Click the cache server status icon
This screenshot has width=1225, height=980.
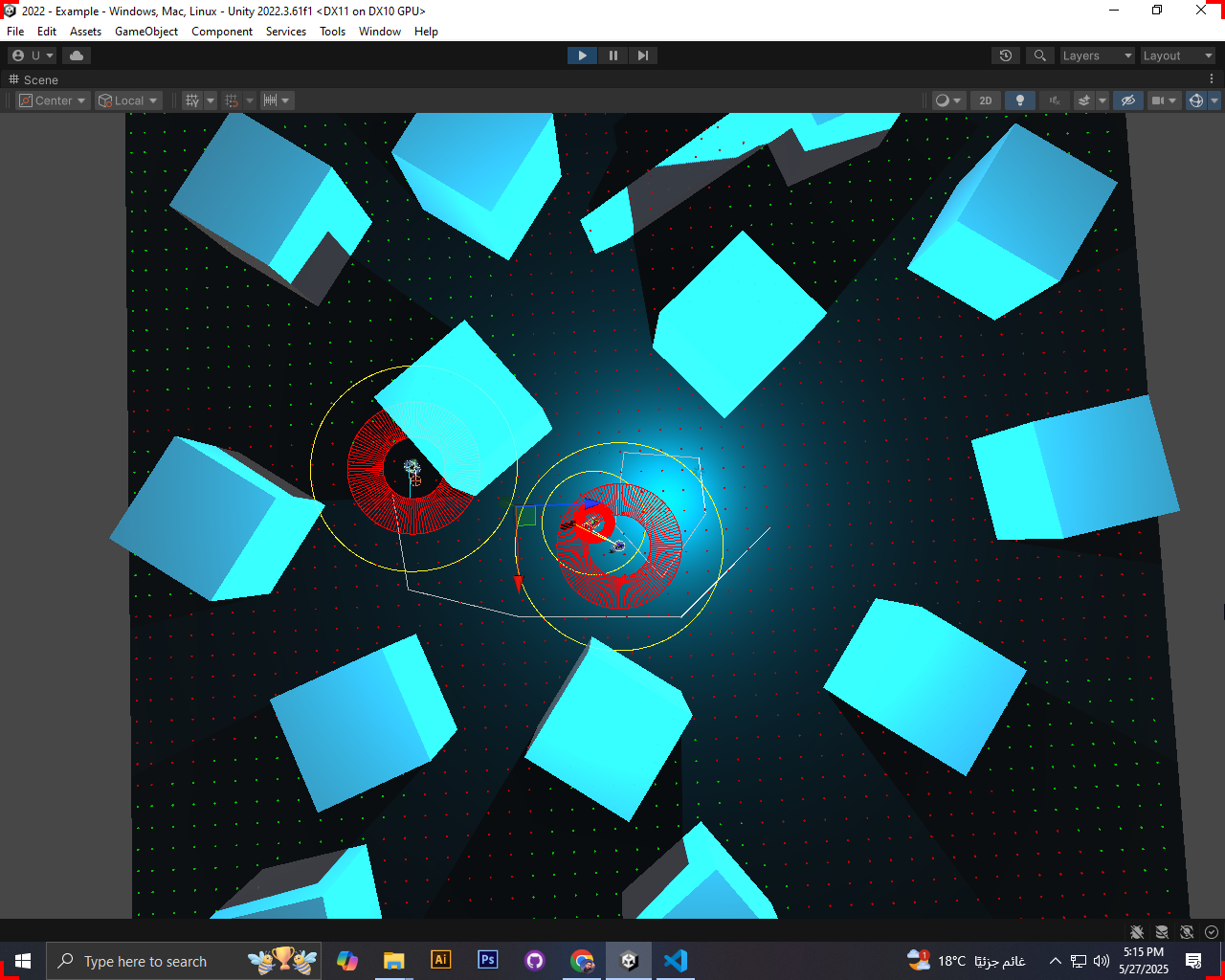tap(1162, 931)
